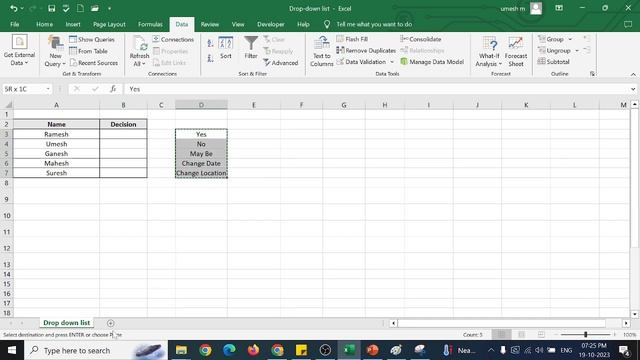Open the File tab

15,24
